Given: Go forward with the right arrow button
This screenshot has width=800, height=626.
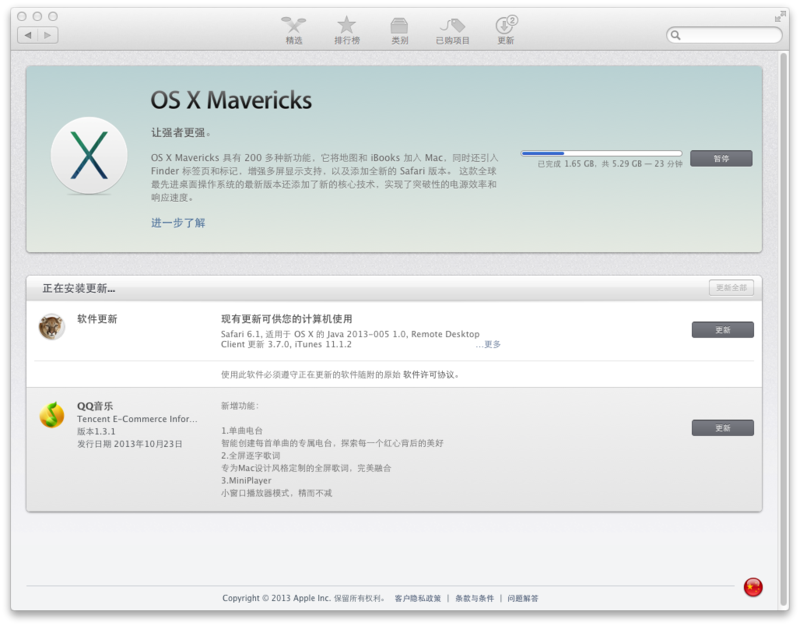Looking at the screenshot, I should (48, 35).
